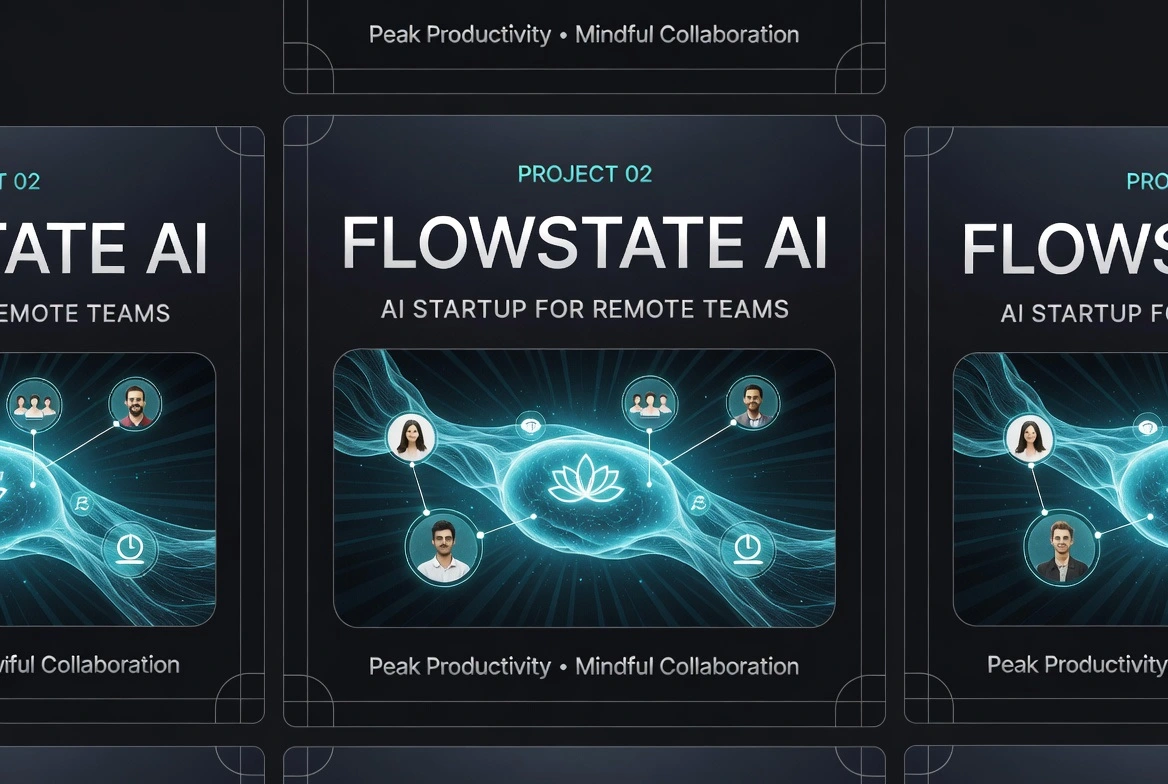Click the lotus flower icon in center card
The width and height of the screenshot is (1168, 784).
(585, 478)
